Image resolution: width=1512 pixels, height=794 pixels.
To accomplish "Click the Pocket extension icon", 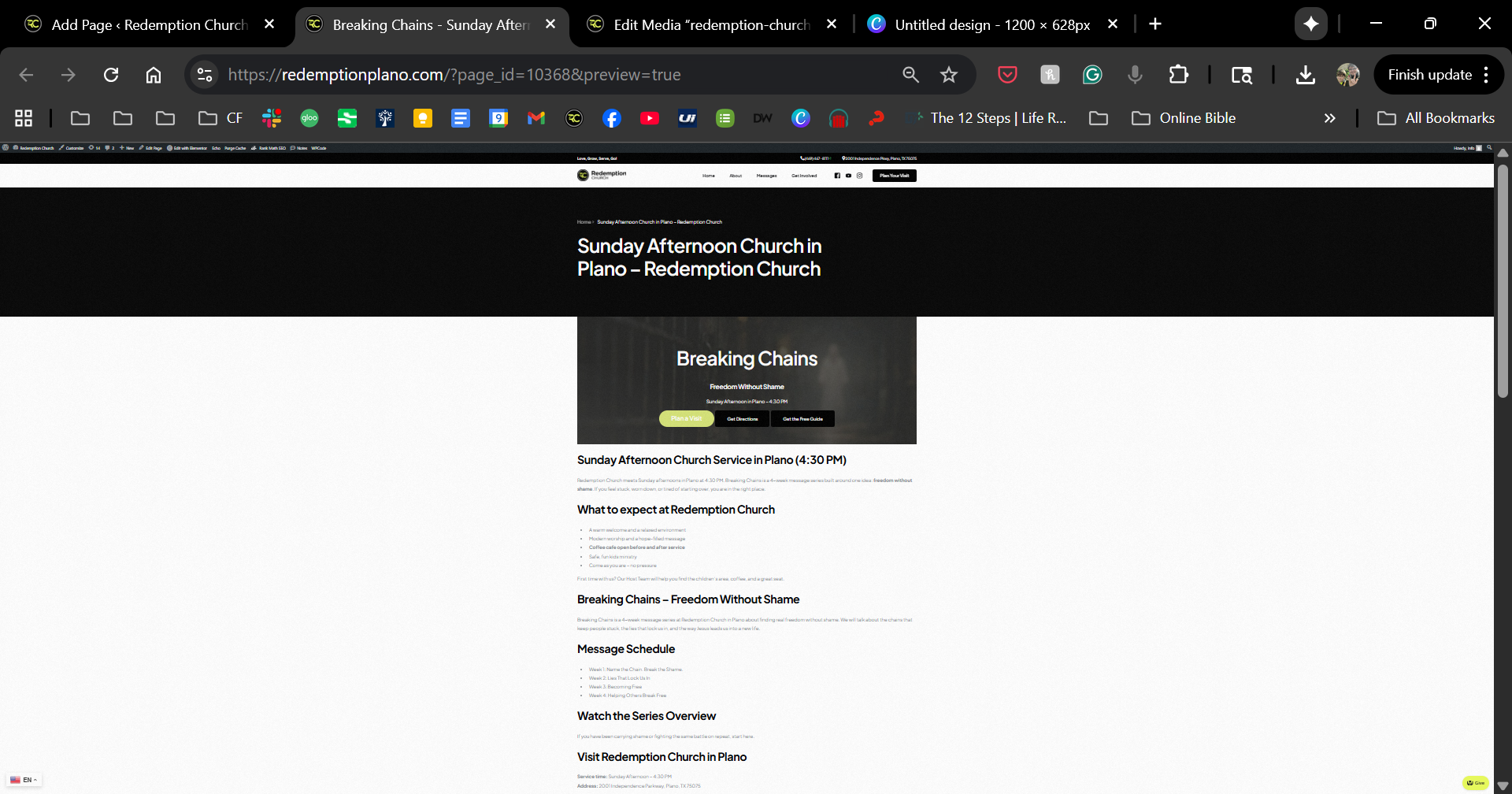I will point(1007,75).
